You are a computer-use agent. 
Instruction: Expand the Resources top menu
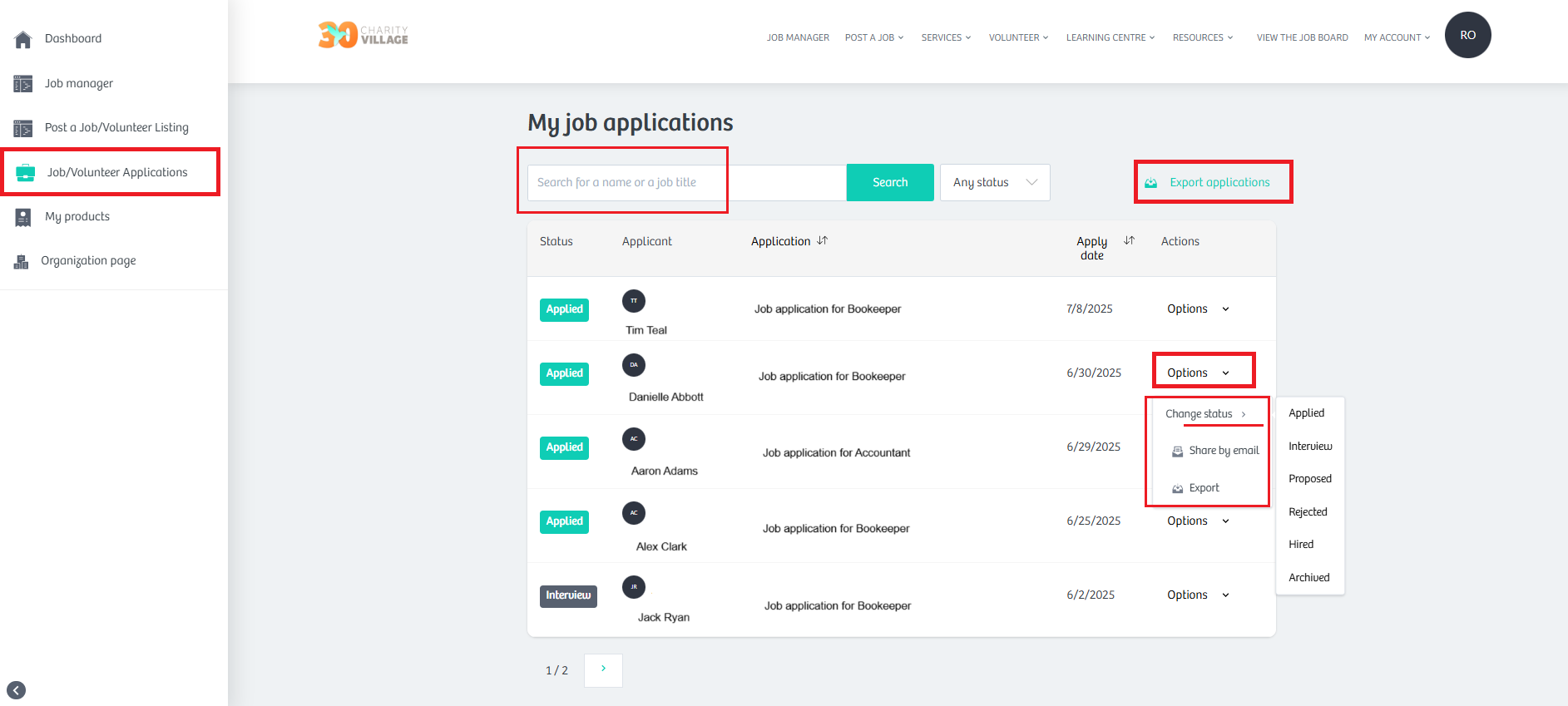(x=1203, y=37)
